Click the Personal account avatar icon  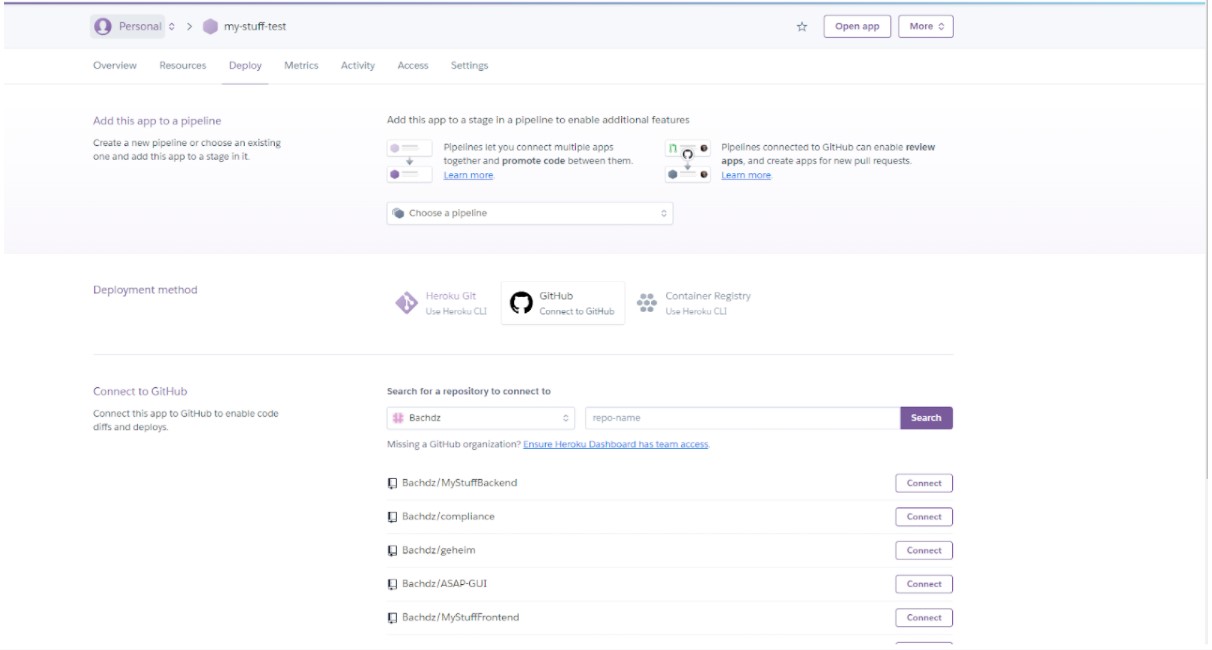coord(103,27)
